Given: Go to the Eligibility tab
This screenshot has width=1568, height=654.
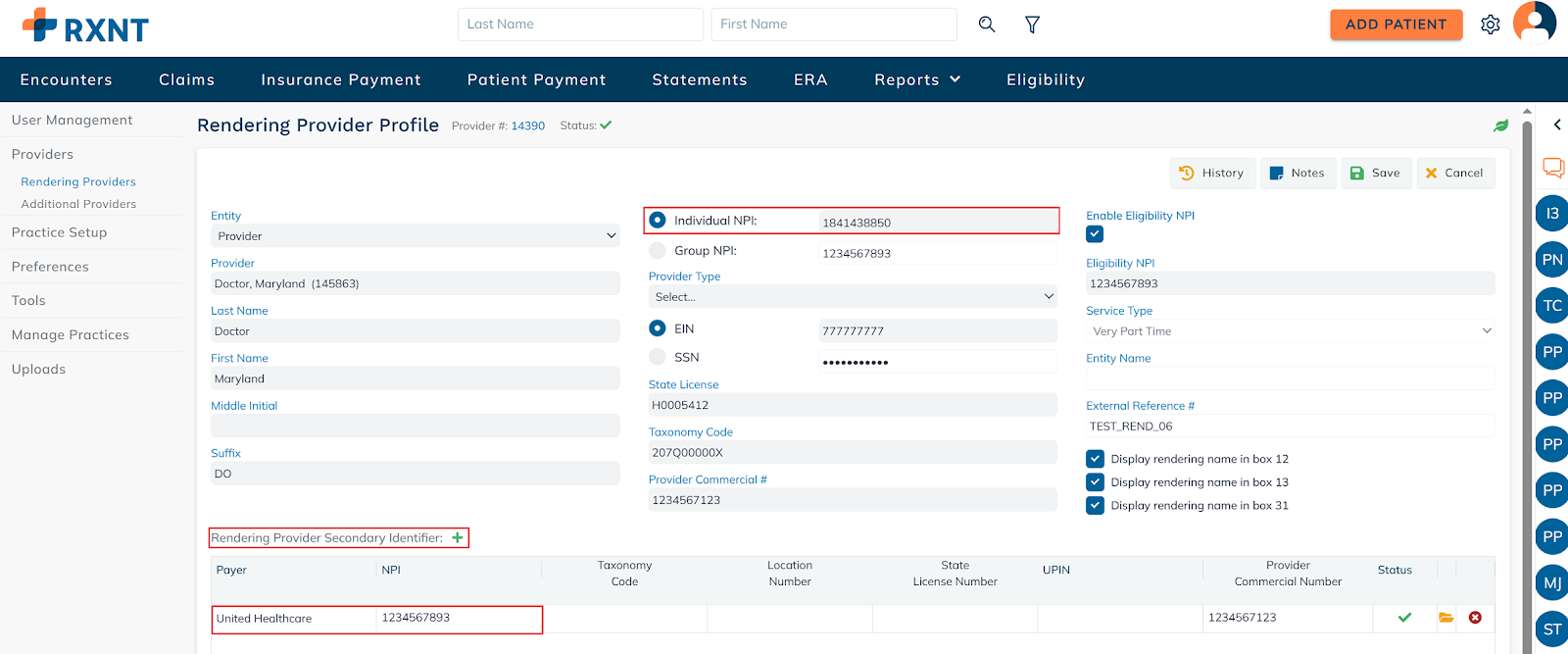Looking at the screenshot, I should tap(1045, 80).
